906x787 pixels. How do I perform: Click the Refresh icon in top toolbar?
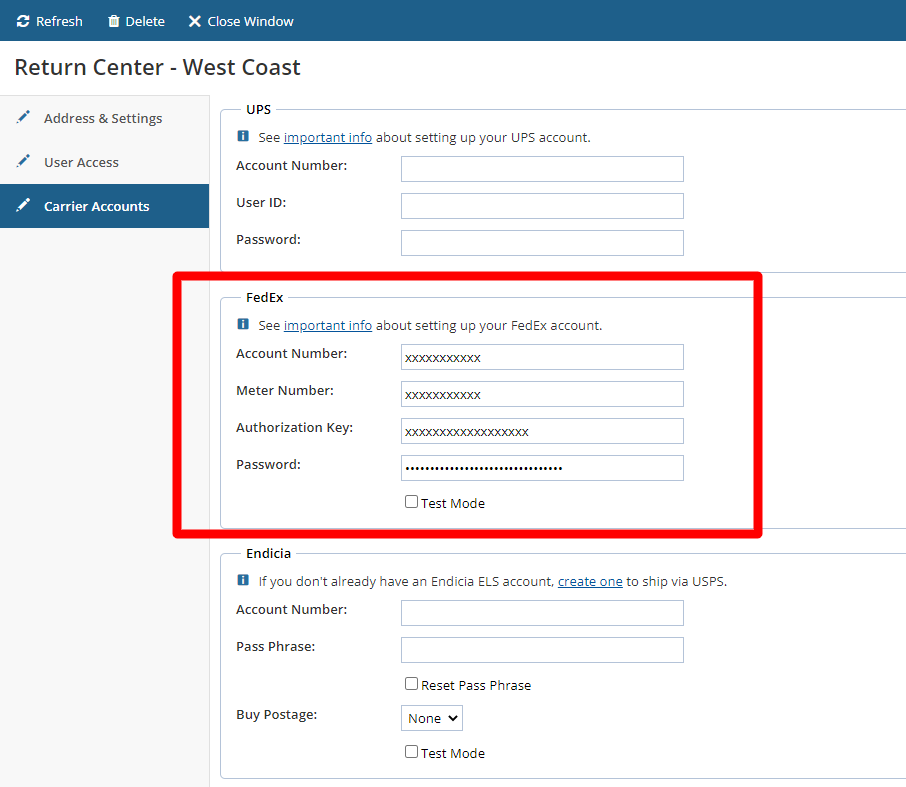(x=23, y=21)
